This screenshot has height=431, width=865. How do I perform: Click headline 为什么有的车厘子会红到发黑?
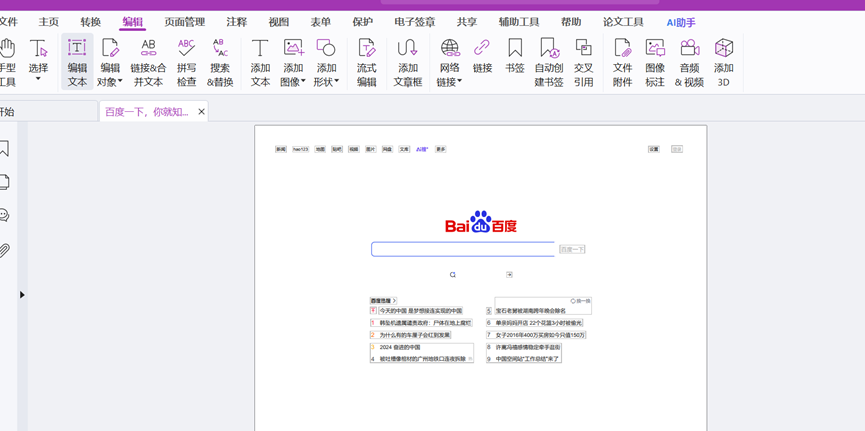click(x=415, y=335)
